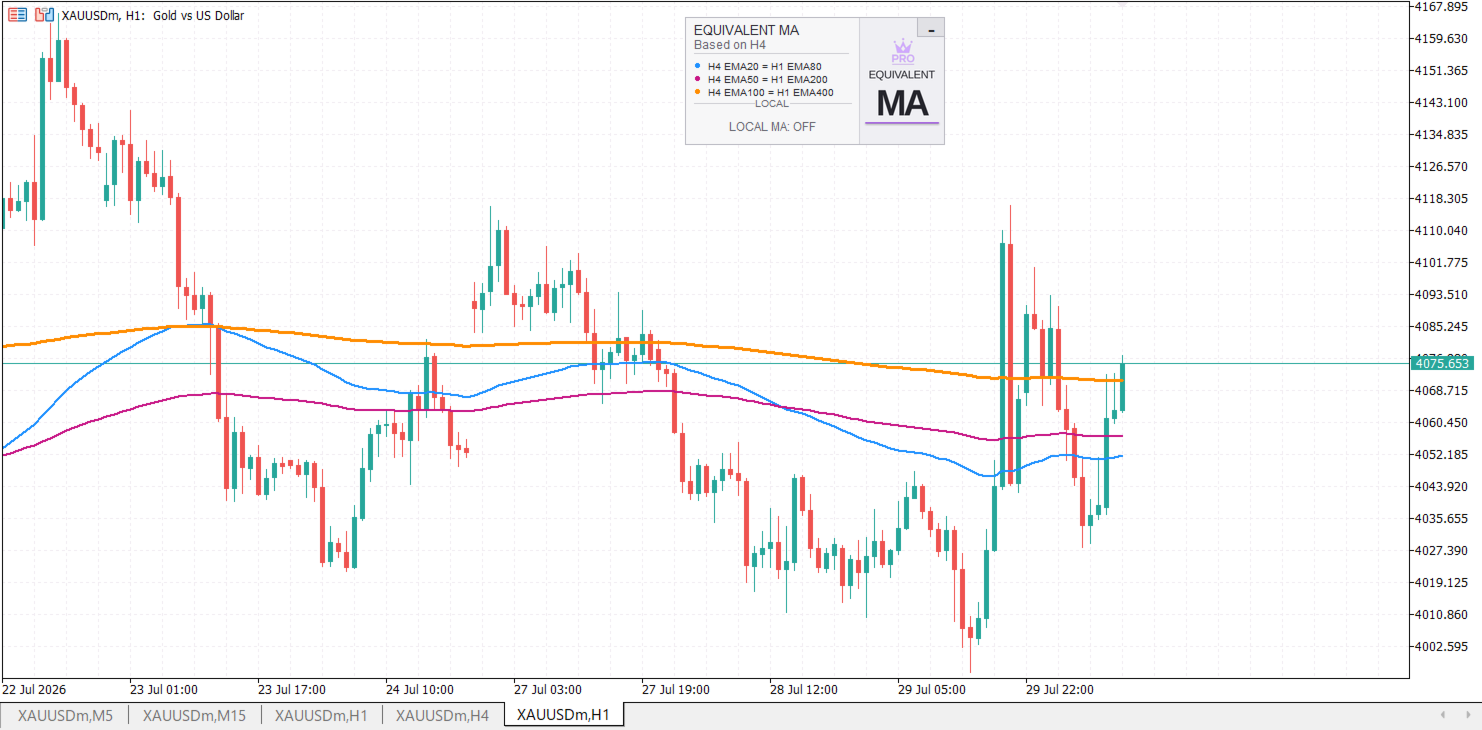The image size is (1482, 730).
Task: Click the 'H4 EMA50 = H1 EMA200' legend row
Action: click(x=767, y=79)
